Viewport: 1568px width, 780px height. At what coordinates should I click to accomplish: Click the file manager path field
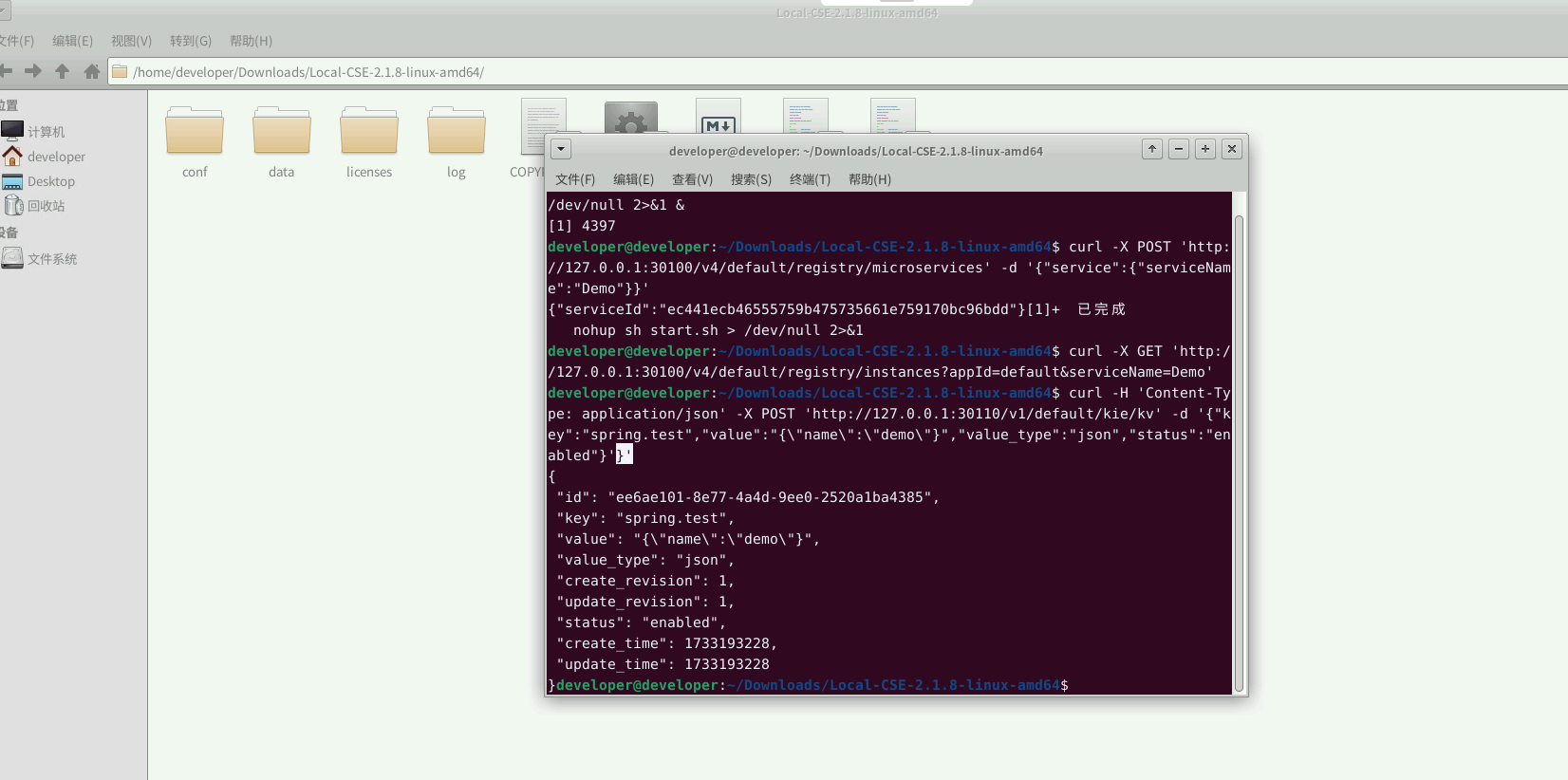837,72
